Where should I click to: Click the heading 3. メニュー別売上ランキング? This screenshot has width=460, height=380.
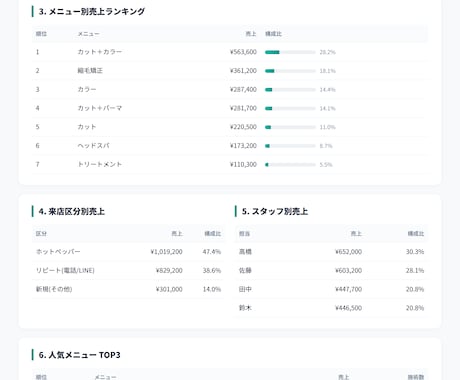(x=92, y=11)
